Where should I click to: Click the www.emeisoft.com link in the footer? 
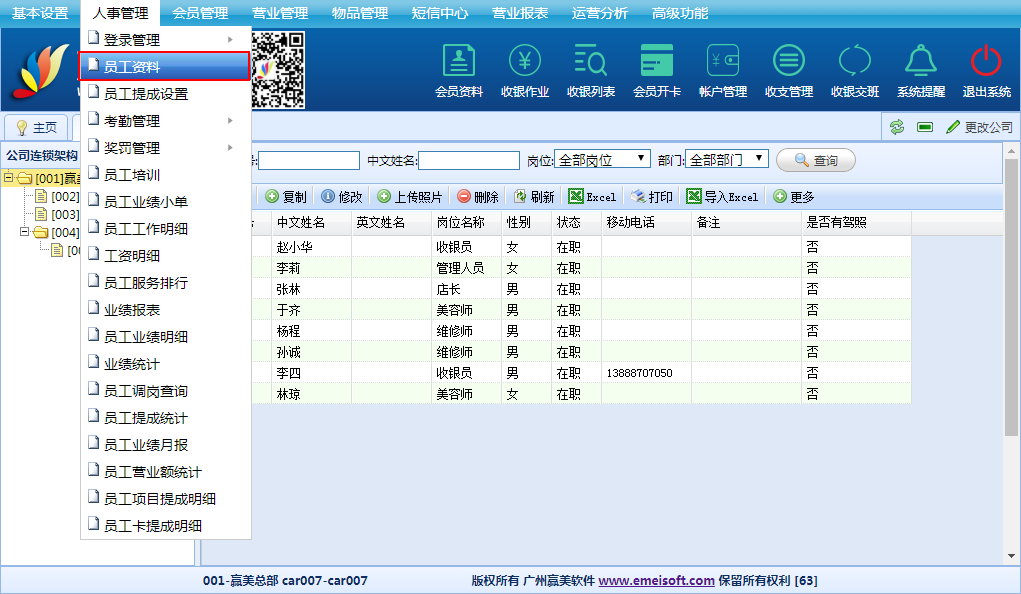[656, 580]
